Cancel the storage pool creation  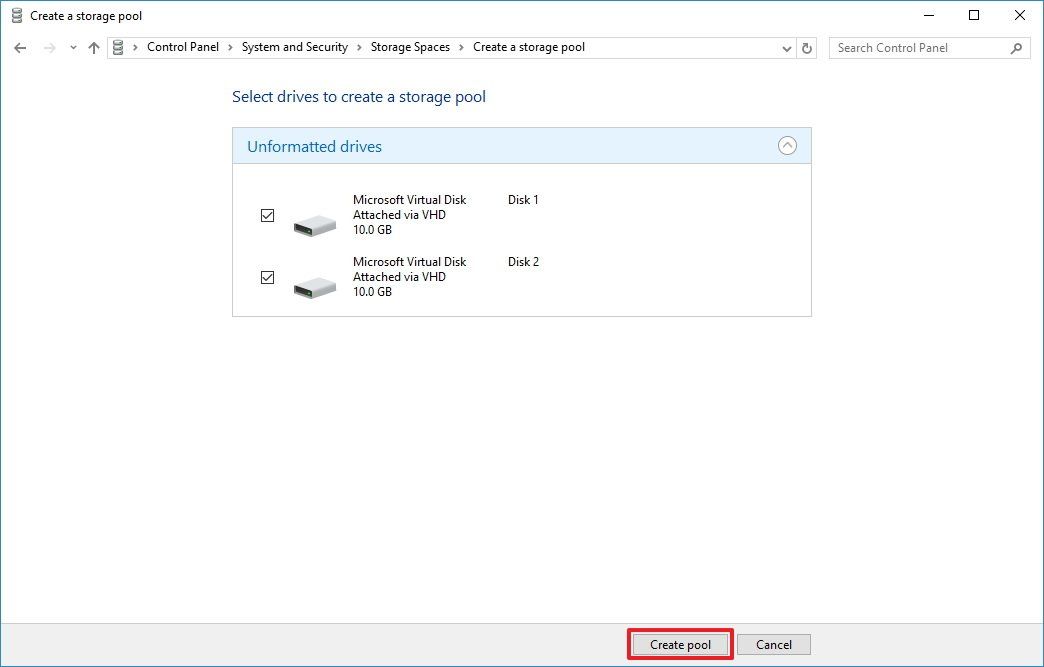pyautogui.click(x=773, y=644)
